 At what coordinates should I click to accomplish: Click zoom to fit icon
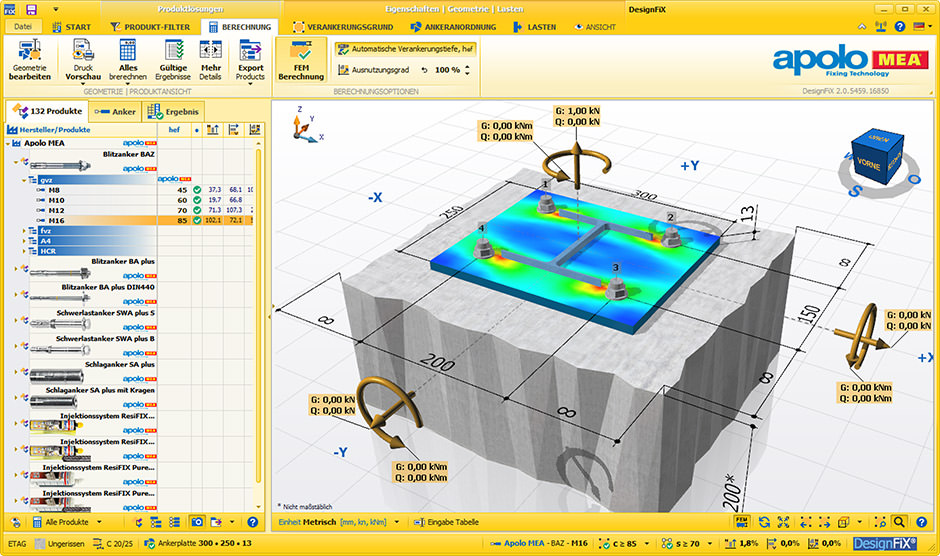pyautogui.click(x=784, y=522)
